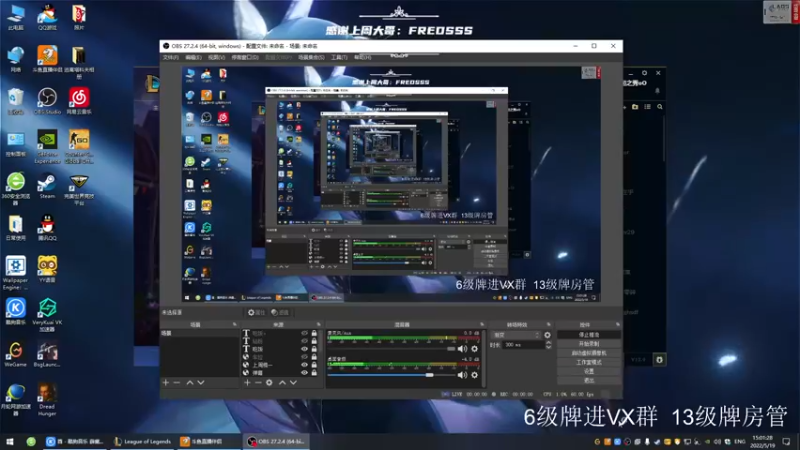
Task: Open the Steam desktop shortcut
Action: pos(47,186)
